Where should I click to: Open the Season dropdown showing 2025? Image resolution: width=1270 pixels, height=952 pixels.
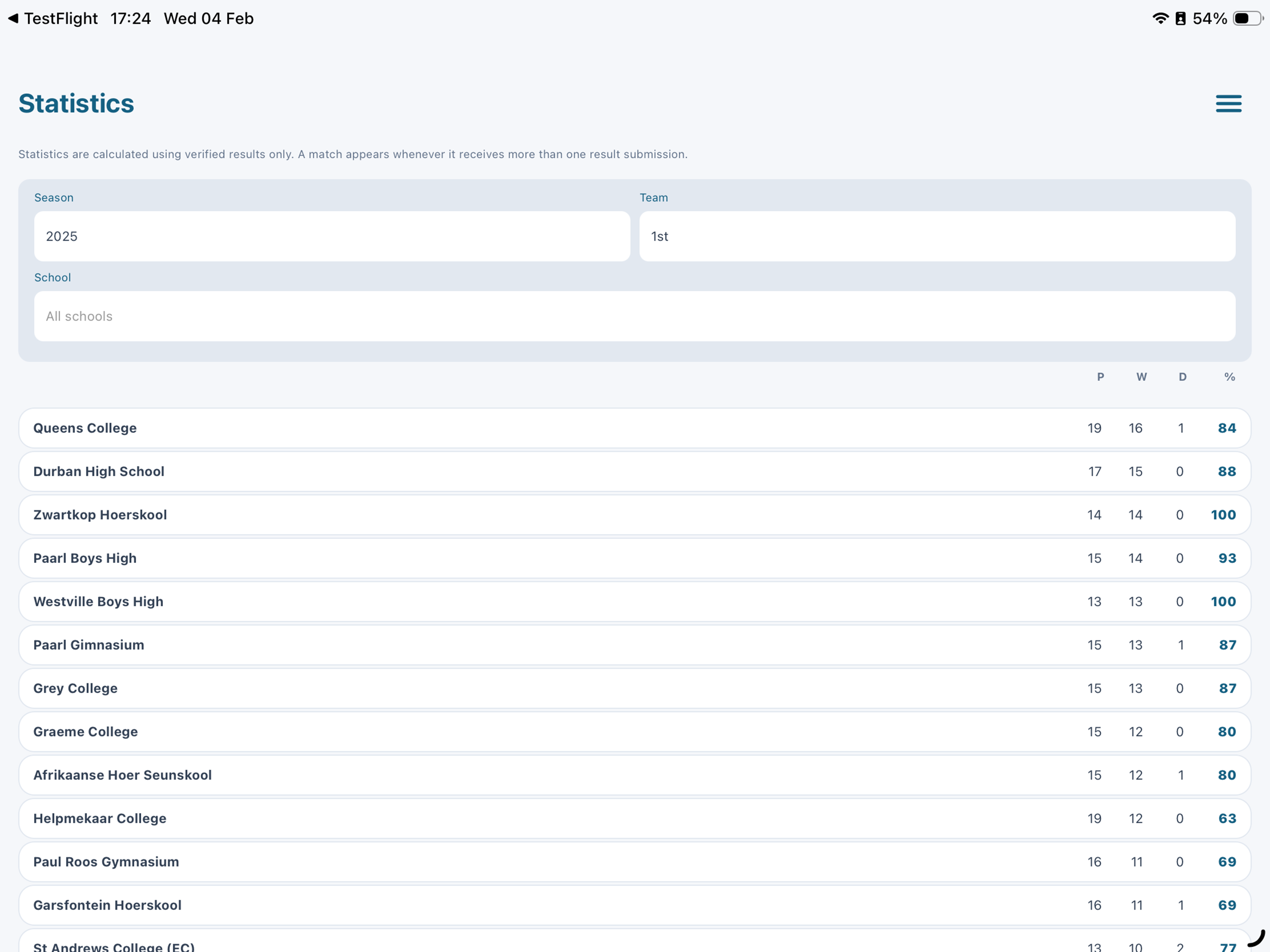point(332,237)
